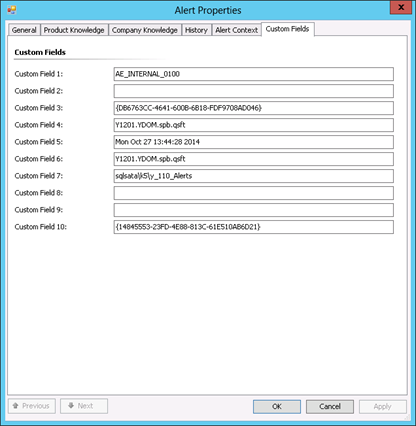The width and height of the screenshot is (416, 426).
Task: Click the 'Custom Field 7:' label
Action: [x=39, y=176]
